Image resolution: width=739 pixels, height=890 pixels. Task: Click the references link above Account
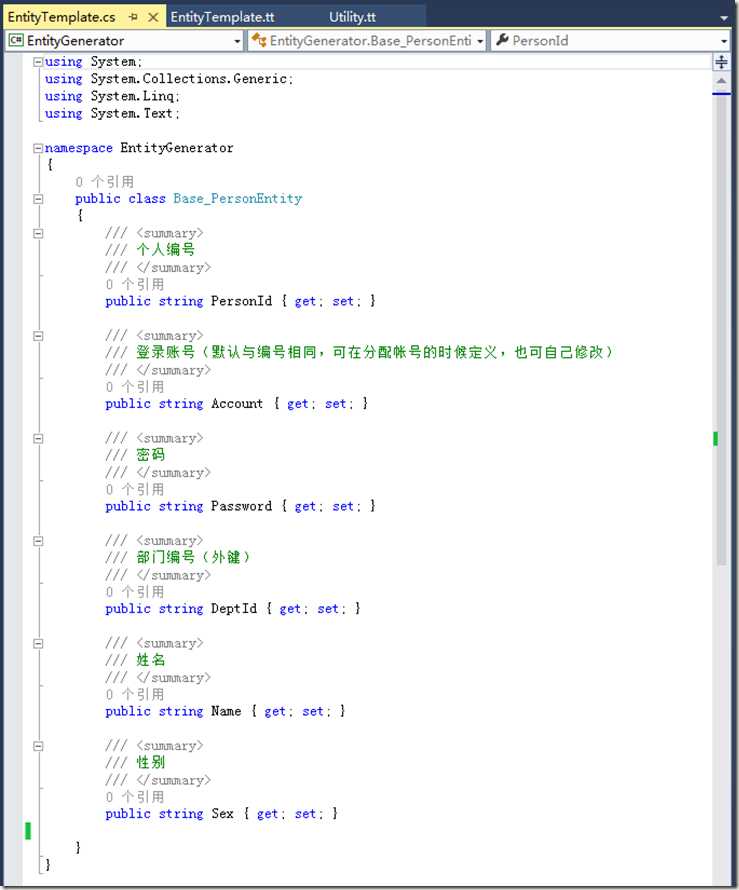pos(135,387)
